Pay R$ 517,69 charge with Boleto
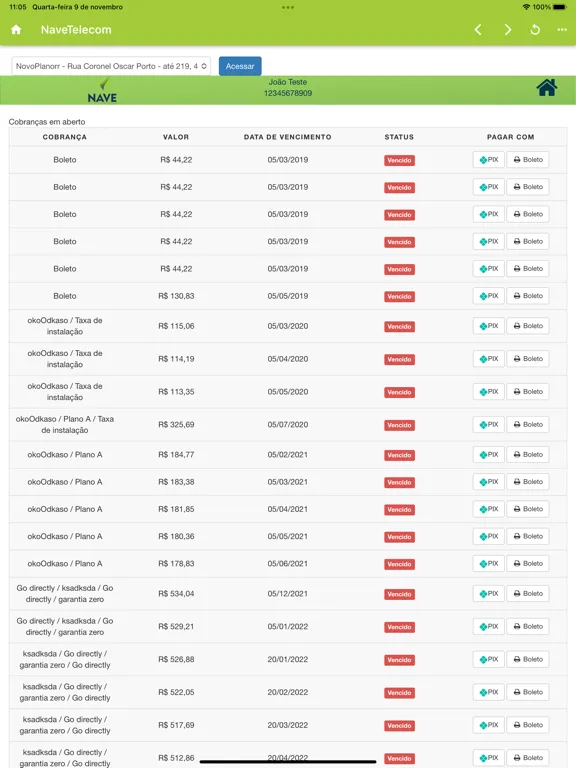 (528, 724)
